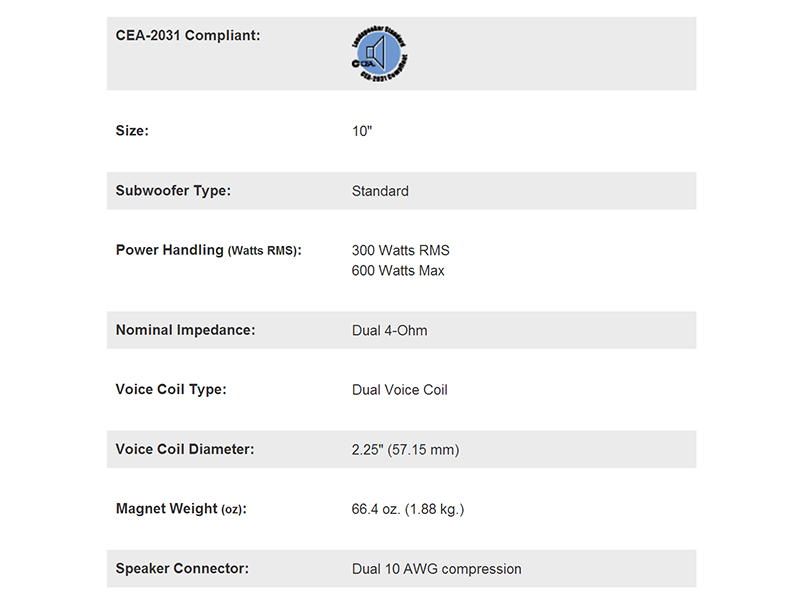This screenshot has width=800, height=600.
Task: Click the "Size:" label
Action: pos(132,131)
